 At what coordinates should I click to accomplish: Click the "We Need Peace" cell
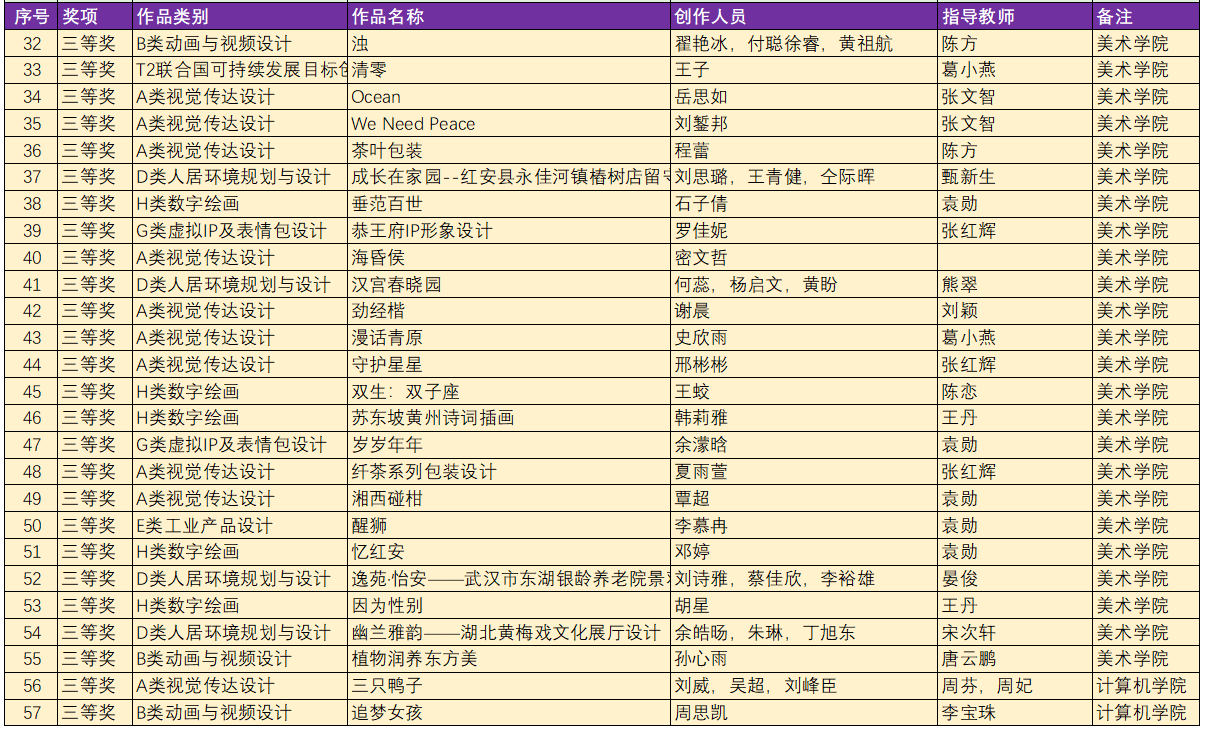tap(509, 124)
